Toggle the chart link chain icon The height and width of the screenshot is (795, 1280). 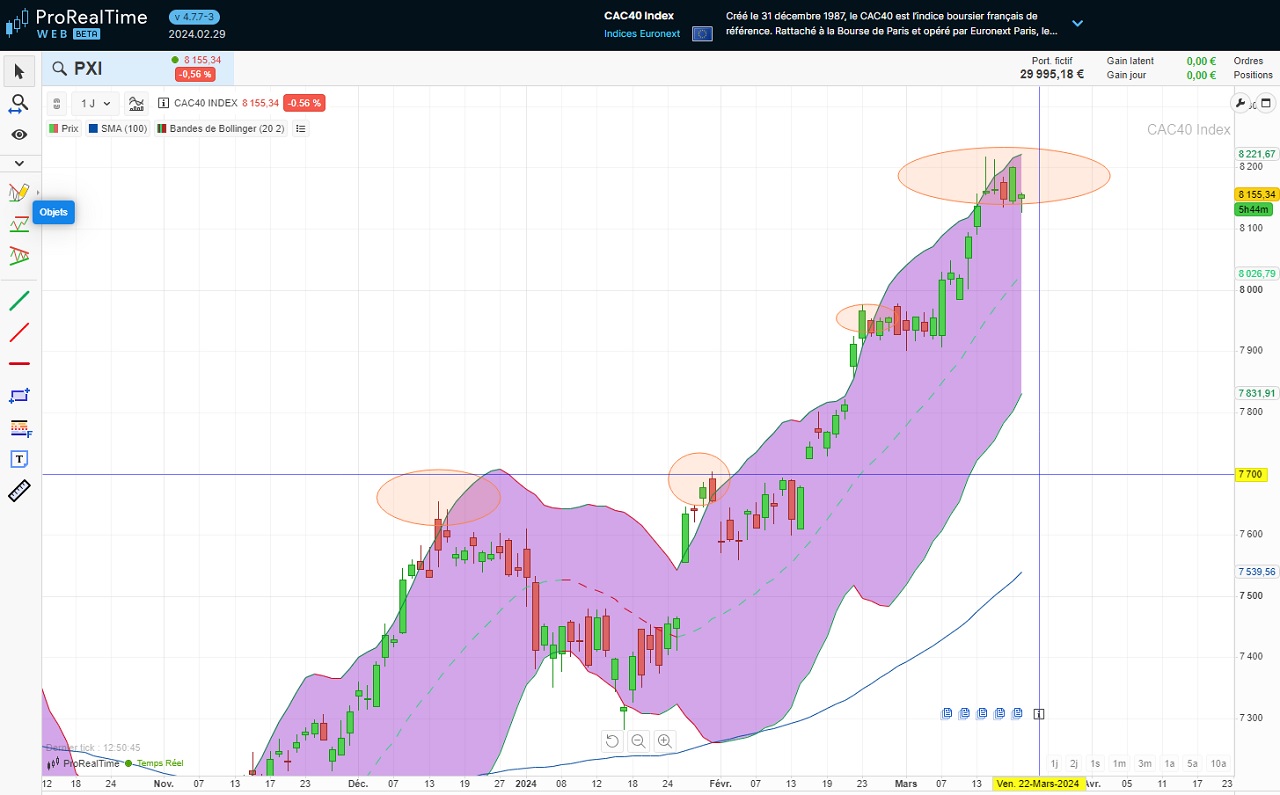coord(57,103)
